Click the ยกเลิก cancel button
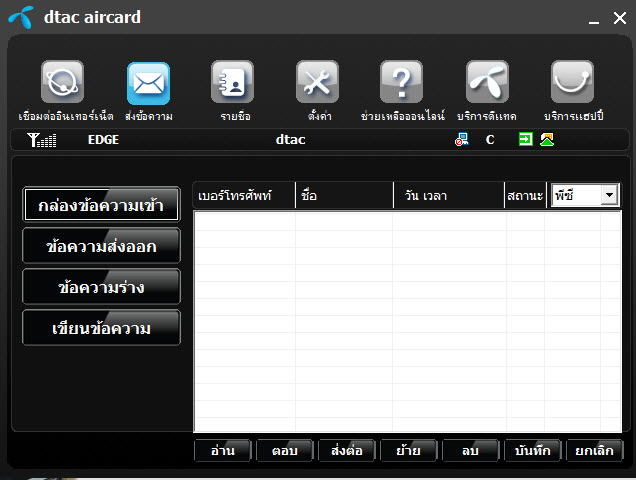This screenshot has height=480, width=636. coord(594,451)
